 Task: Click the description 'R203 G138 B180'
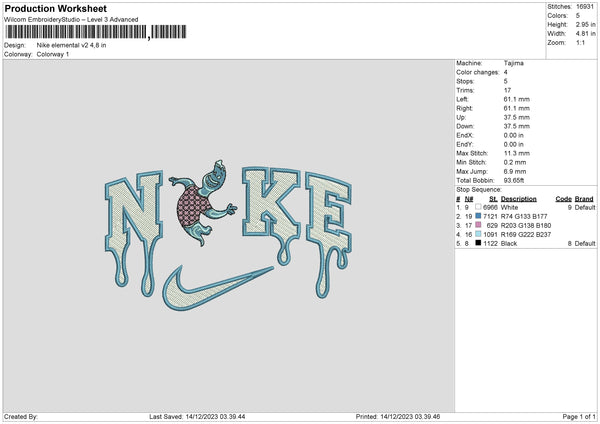[526, 225]
